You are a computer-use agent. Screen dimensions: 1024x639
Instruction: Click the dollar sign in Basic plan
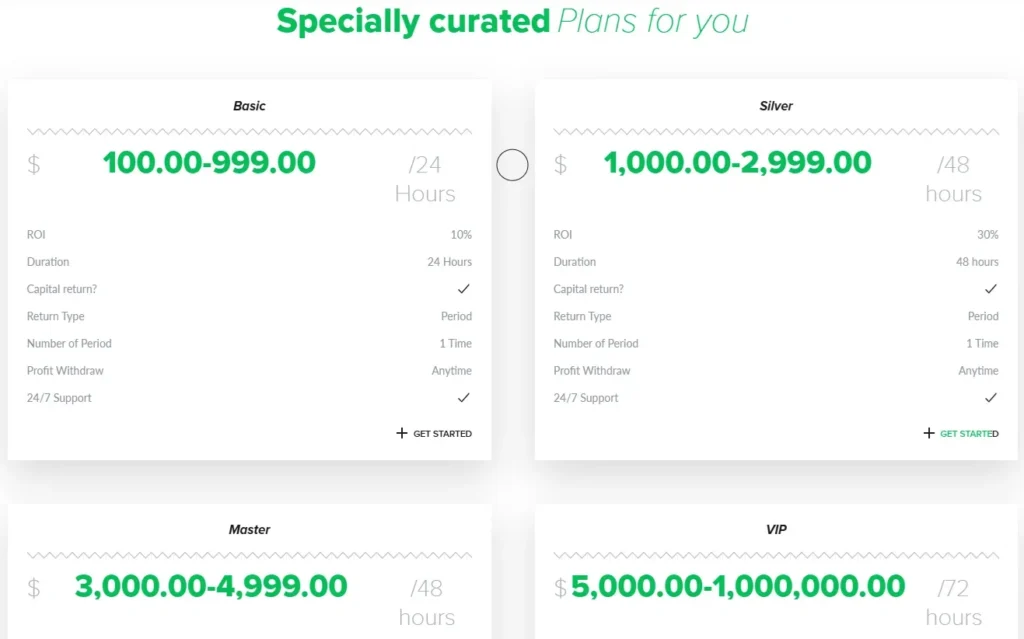click(x=34, y=165)
